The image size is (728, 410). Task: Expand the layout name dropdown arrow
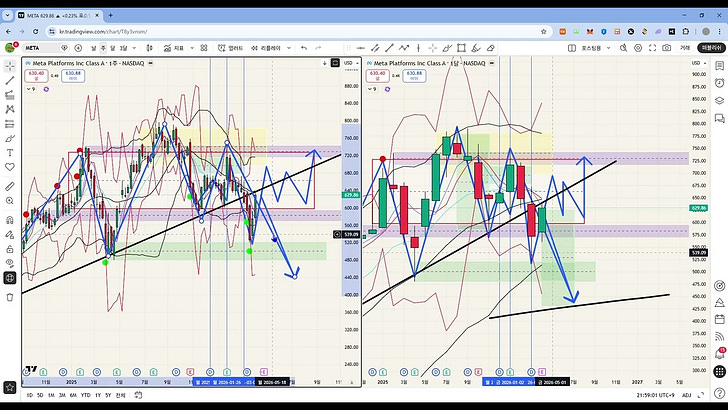pos(609,48)
